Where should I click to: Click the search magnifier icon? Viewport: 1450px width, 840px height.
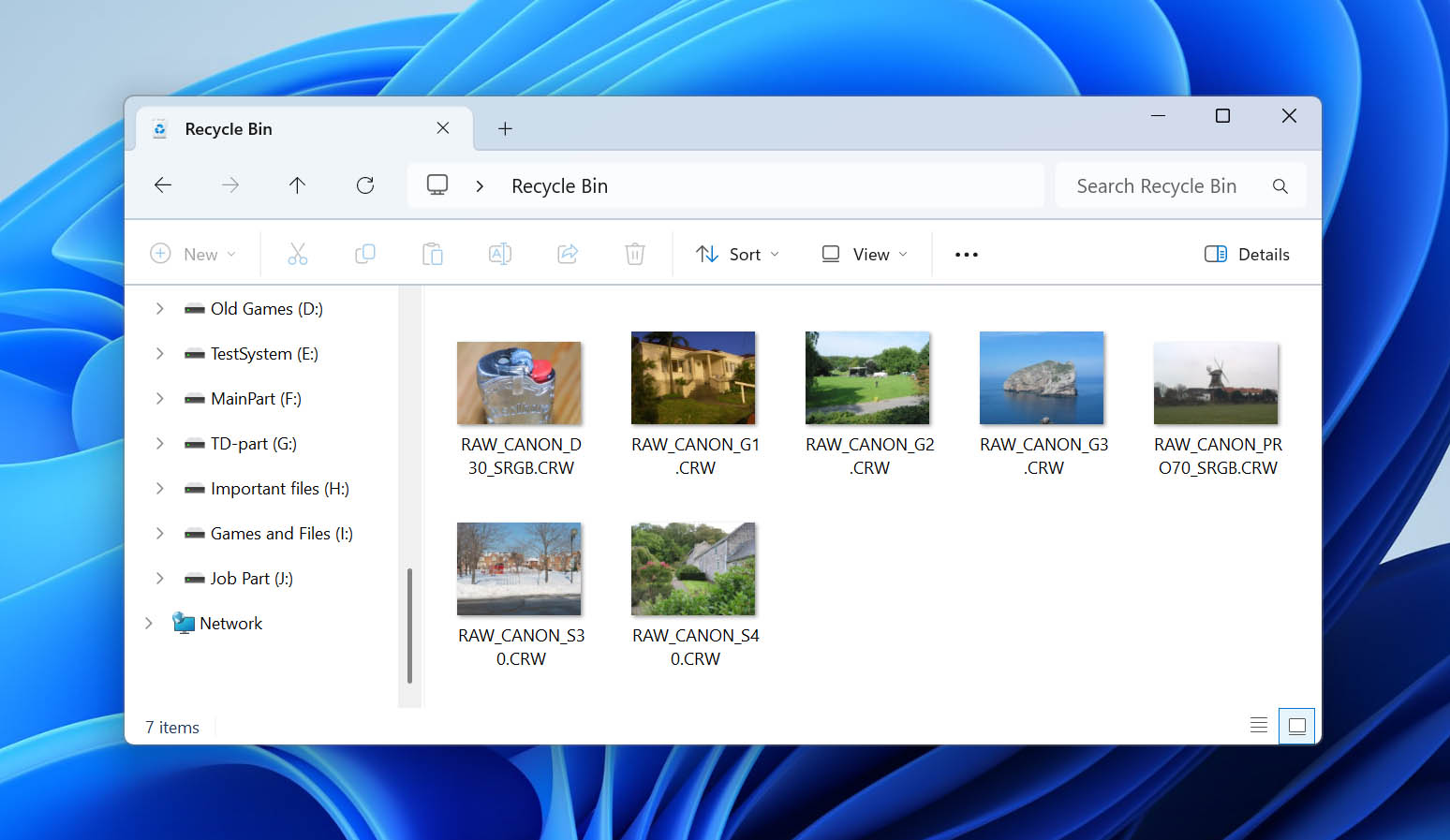point(1280,186)
